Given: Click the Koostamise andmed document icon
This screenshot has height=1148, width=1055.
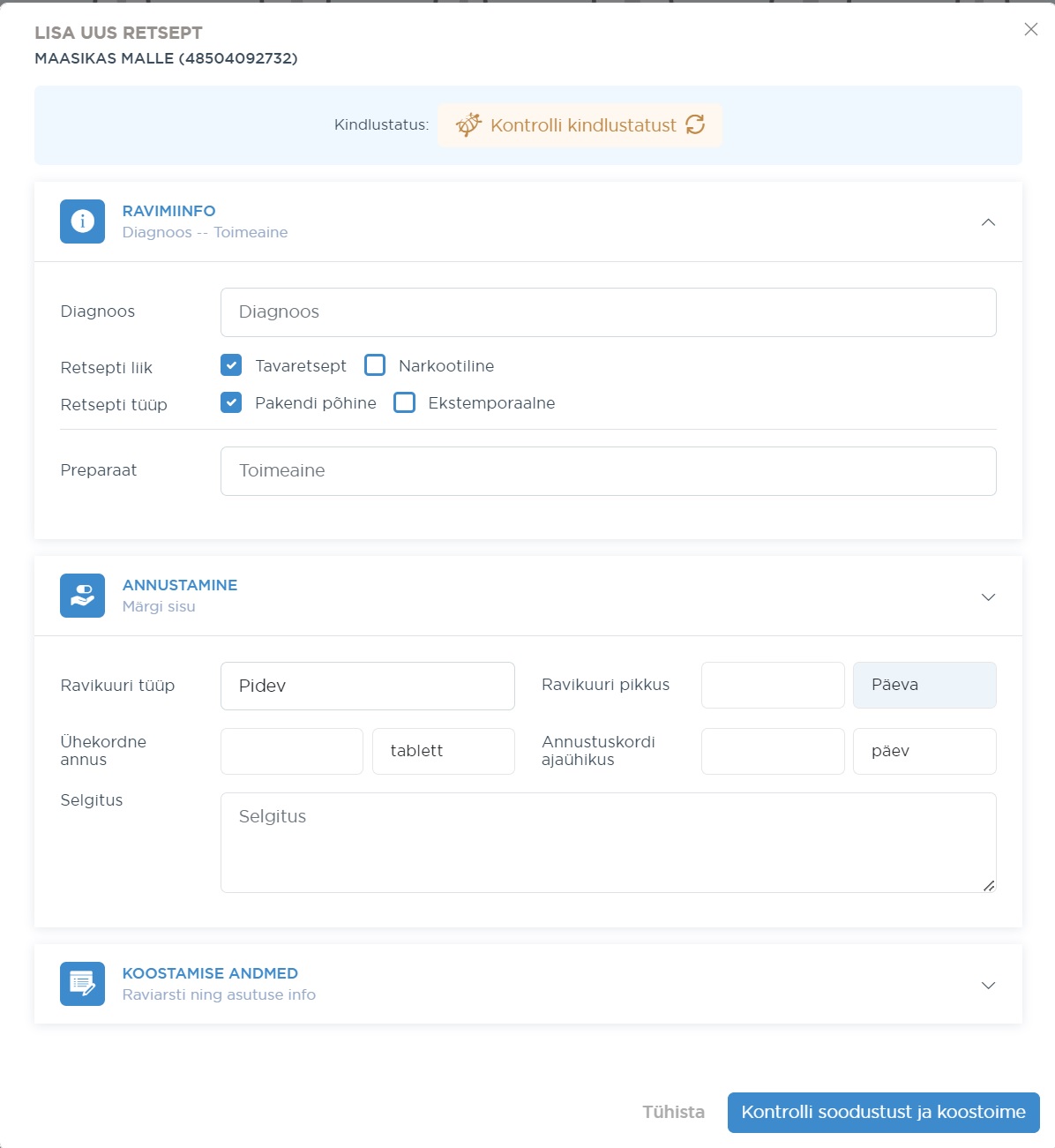Looking at the screenshot, I should tap(82, 984).
